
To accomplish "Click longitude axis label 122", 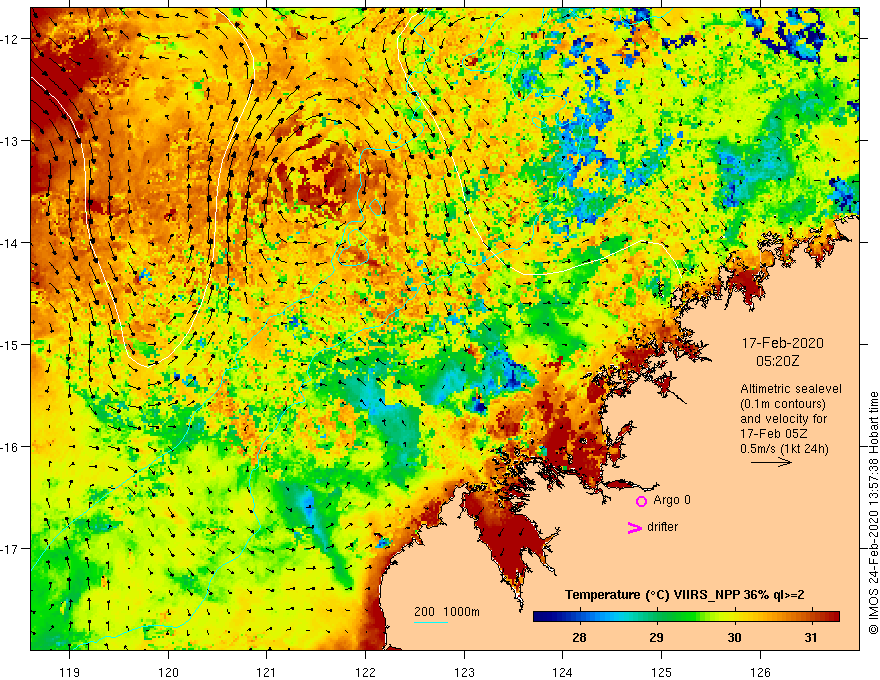I will 365,672.
